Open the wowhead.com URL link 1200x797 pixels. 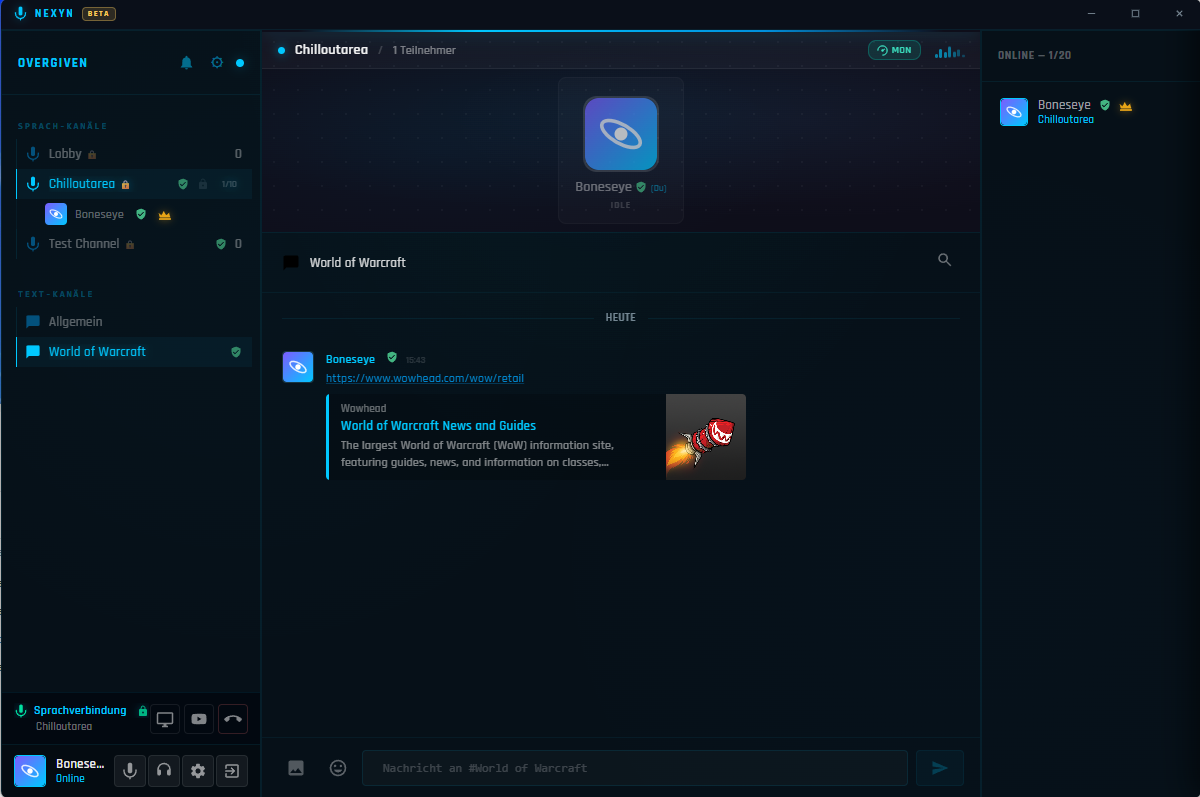(x=425, y=378)
